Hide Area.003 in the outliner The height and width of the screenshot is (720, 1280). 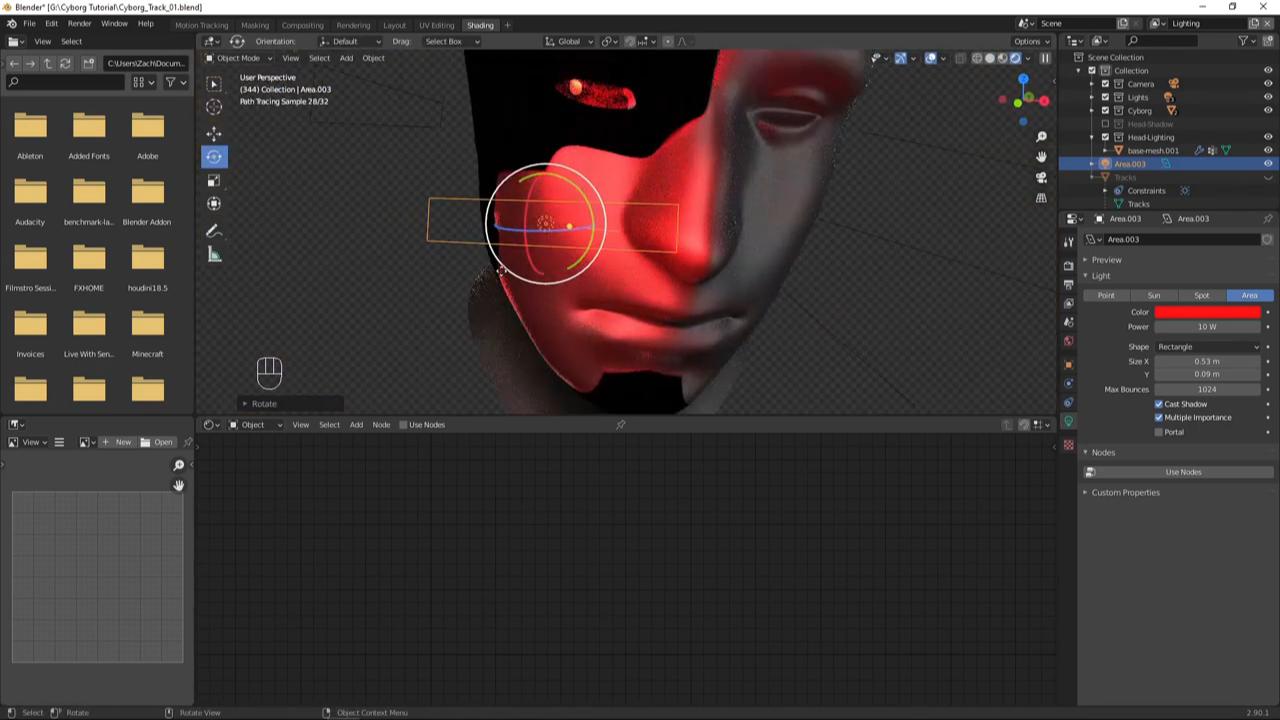click(x=1268, y=164)
